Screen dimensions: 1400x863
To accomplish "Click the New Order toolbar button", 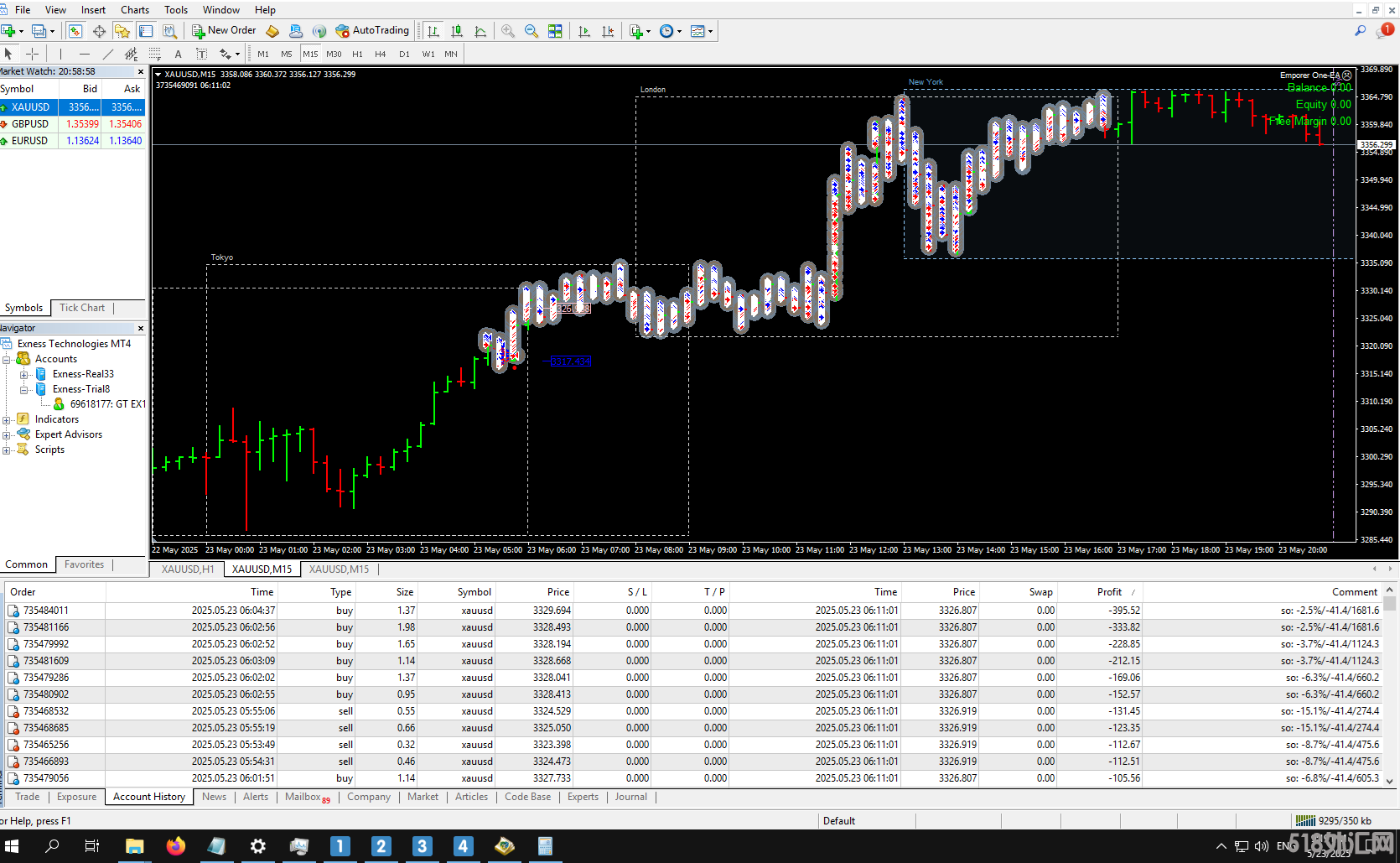I will 224,31.
